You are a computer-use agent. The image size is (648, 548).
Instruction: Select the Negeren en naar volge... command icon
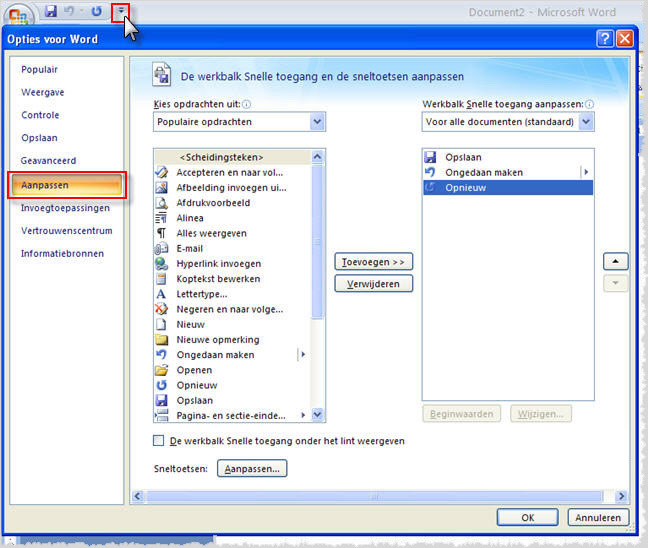(x=161, y=309)
